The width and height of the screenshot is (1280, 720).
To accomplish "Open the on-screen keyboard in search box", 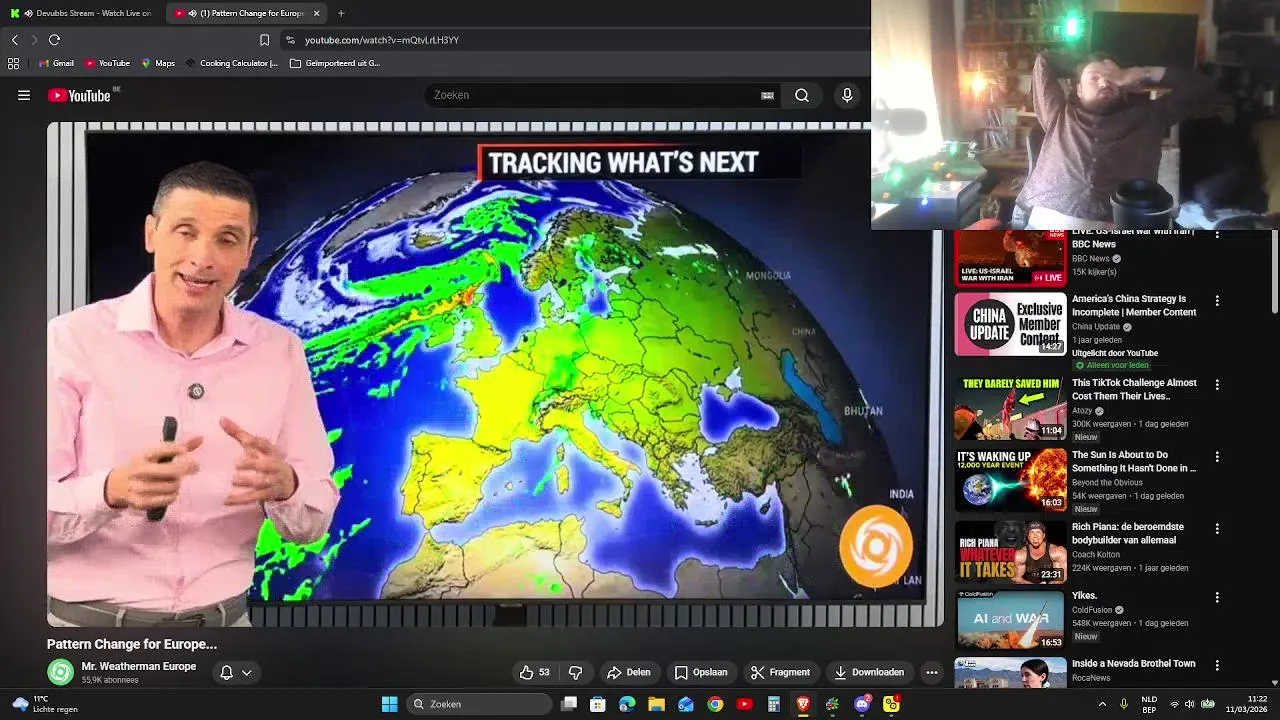I will pos(767,96).
